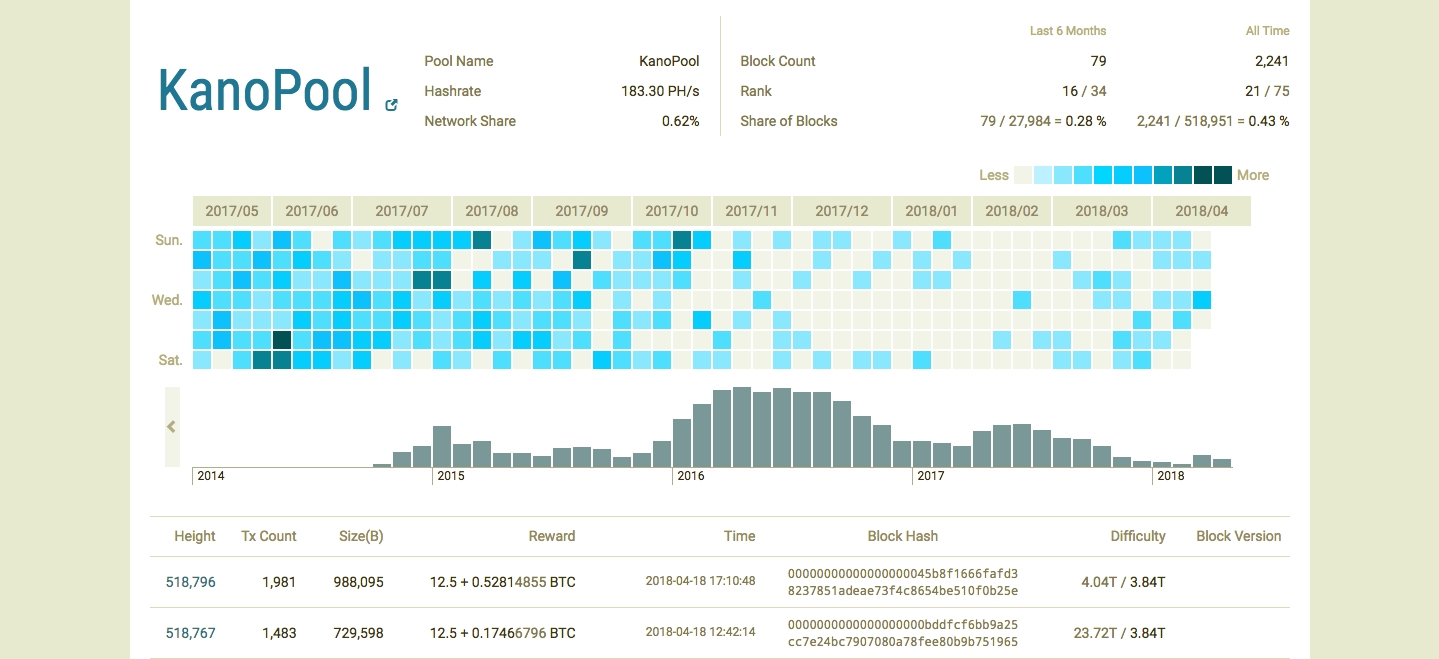The image size is (1439, 659).
Task: Click the all-time block count 2,241
Action: (1272, 61)
